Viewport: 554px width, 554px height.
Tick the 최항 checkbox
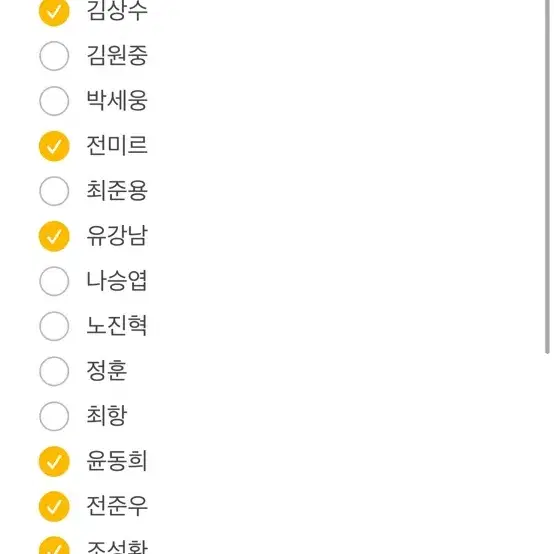(x=54, y=416)
